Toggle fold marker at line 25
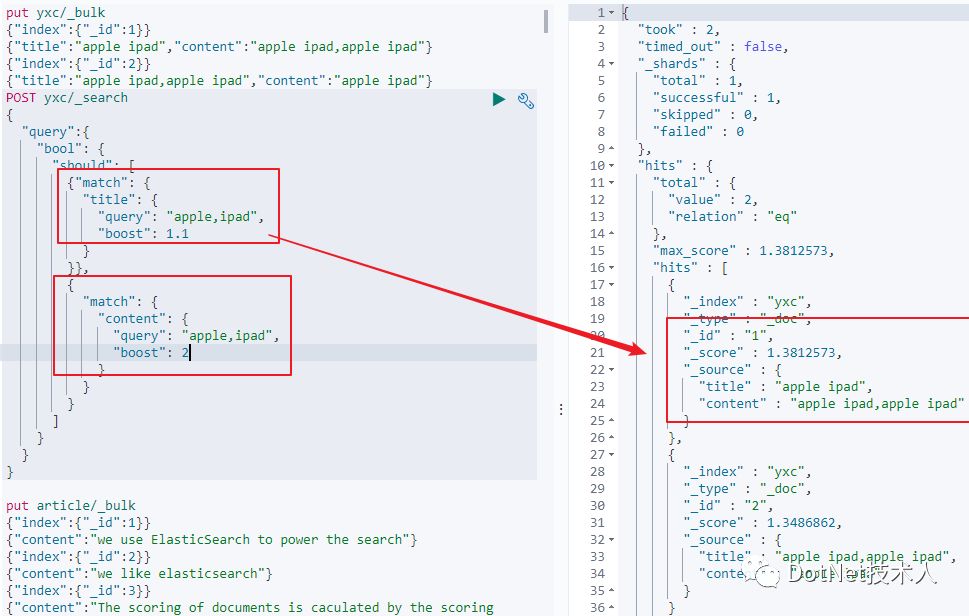 pos(612,420)
